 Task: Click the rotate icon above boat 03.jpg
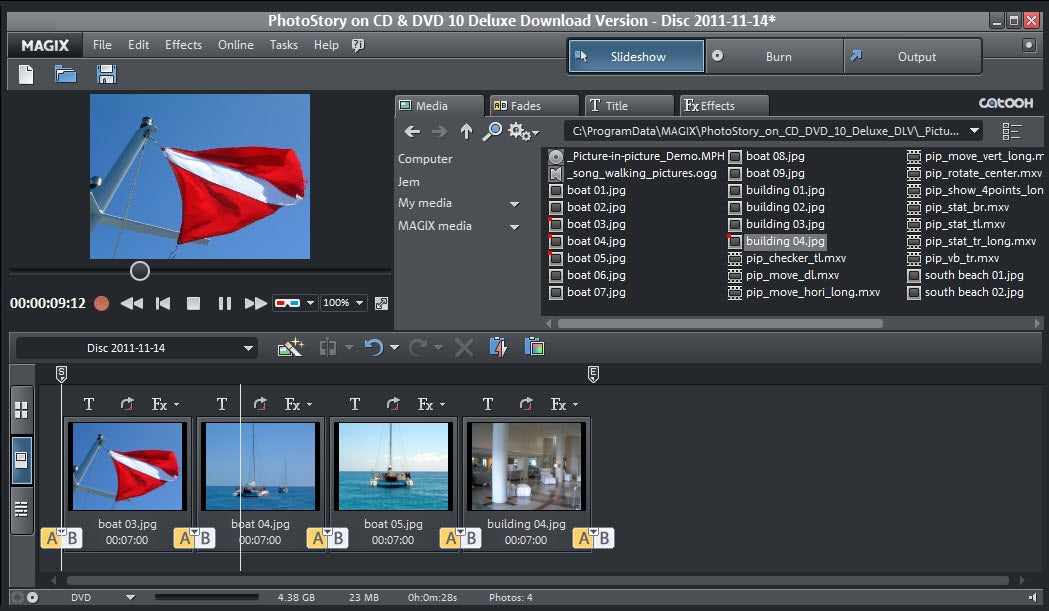coord(127,404)
